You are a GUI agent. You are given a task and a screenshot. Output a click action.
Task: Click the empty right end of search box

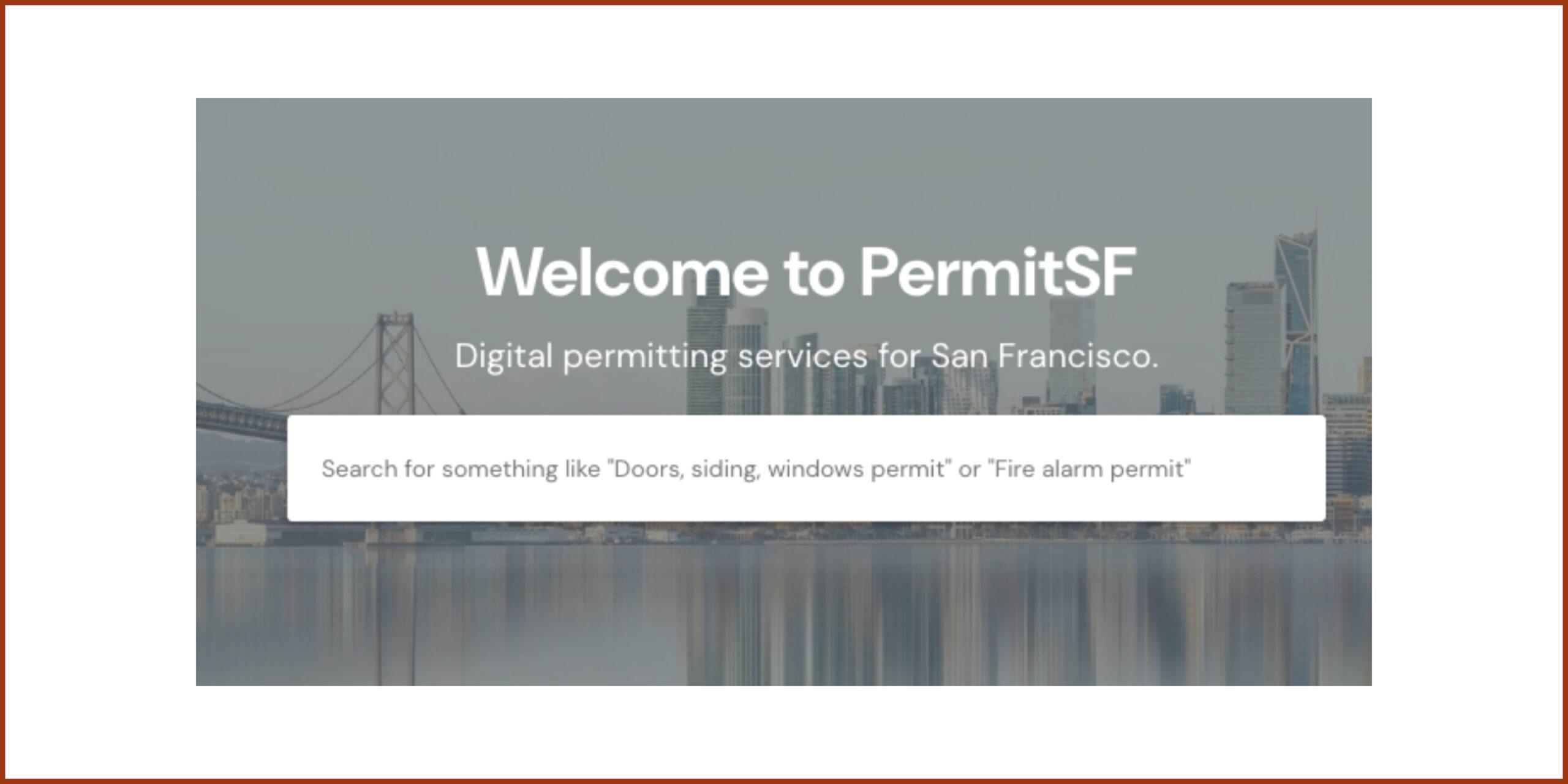click(x=1262, y=469)
